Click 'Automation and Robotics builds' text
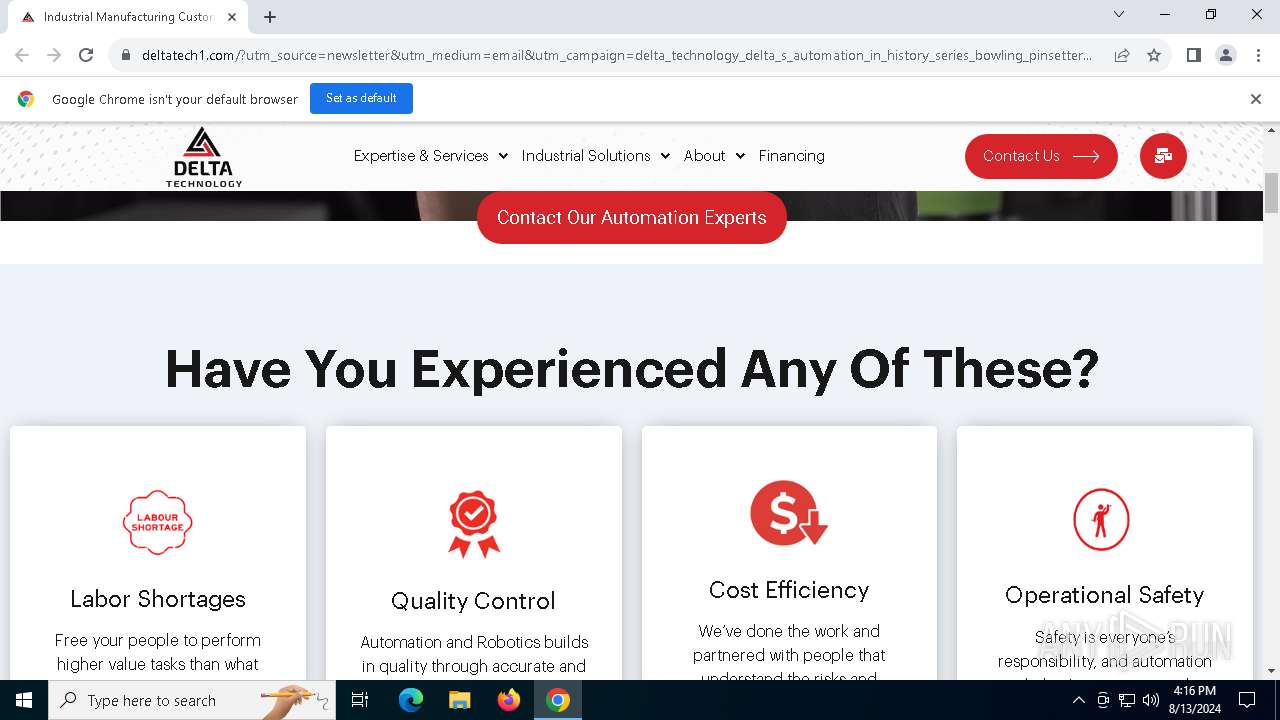Screen dimensions: 1280x720 point(474,642)
